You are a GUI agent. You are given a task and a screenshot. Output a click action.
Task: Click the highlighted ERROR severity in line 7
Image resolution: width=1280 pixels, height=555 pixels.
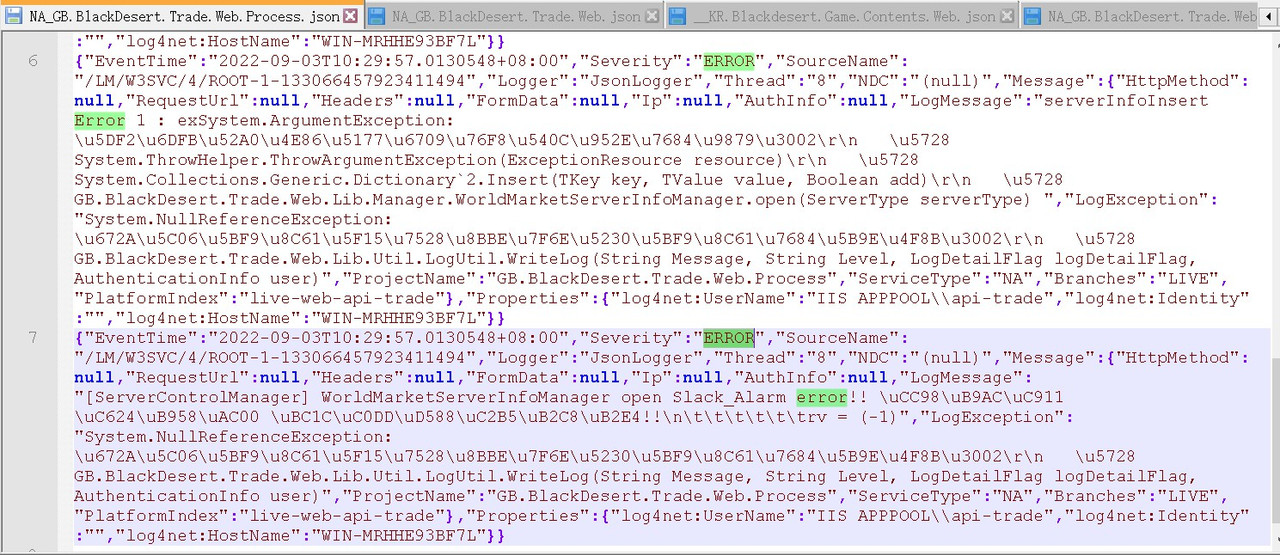click(729, 338)
